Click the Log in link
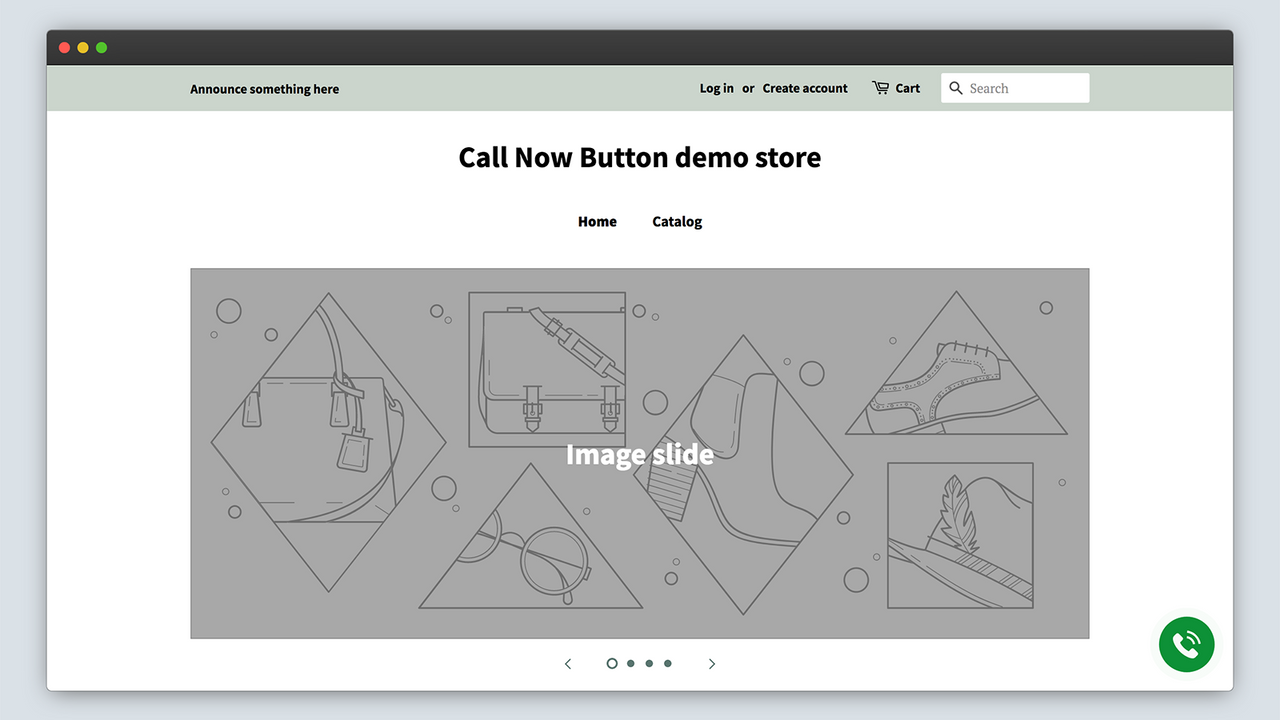Viewport: 1280px width, 720px height. (716, 88)
